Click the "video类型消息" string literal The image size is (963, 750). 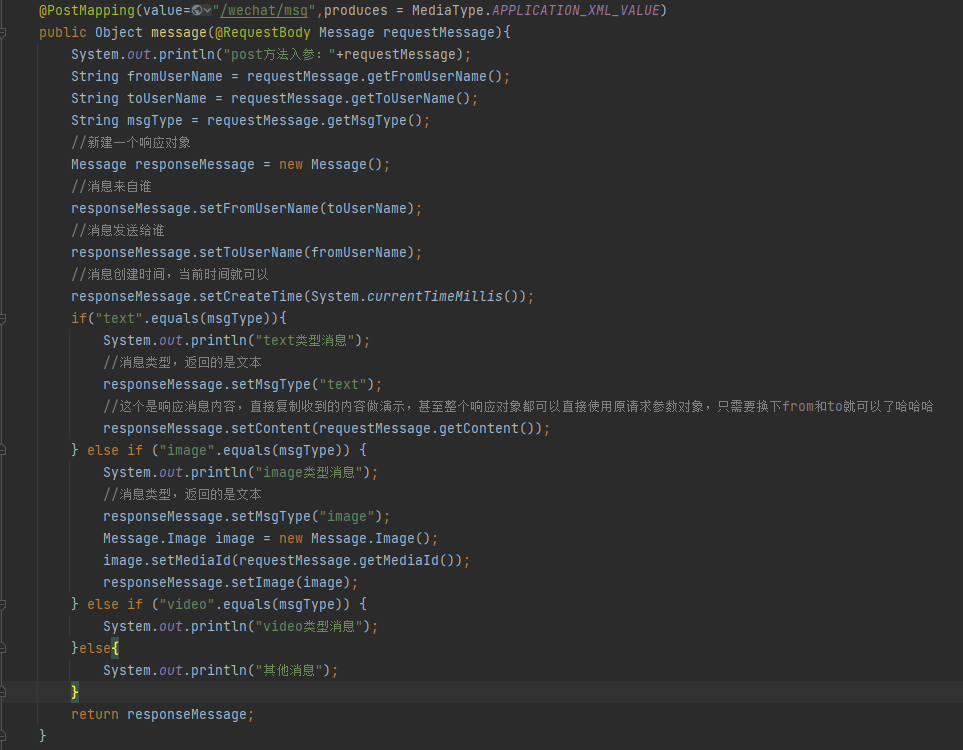coord(309,627)
